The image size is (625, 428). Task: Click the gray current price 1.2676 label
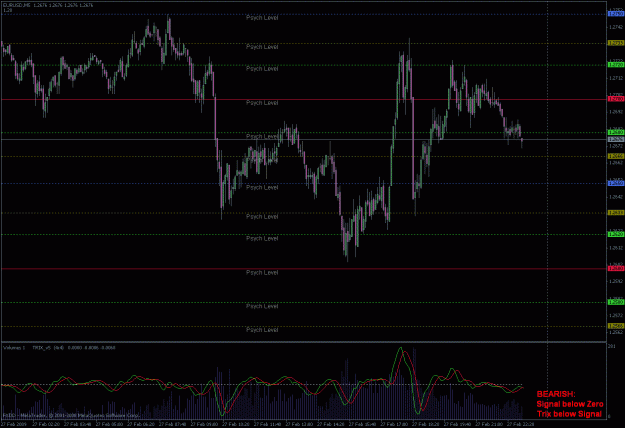pyautogui.click(x=616, y=139)
